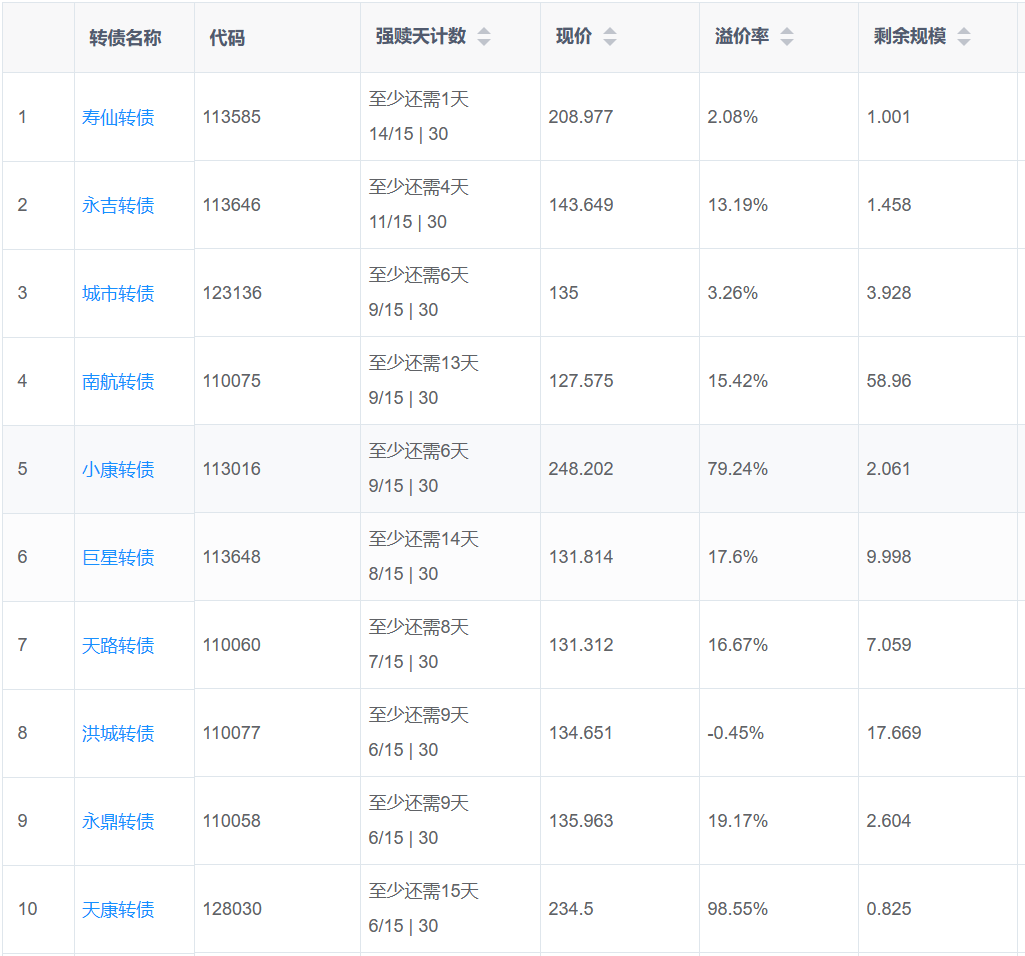View the 永鼎转债 bond

pos(118,821)
